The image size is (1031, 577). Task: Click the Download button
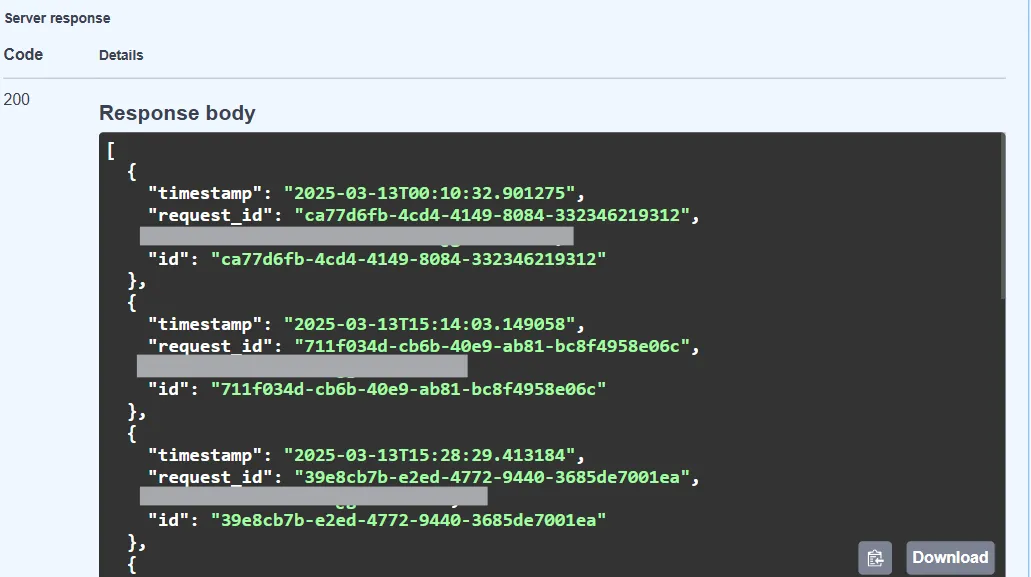pyautogui.click(x=949, y=557)
